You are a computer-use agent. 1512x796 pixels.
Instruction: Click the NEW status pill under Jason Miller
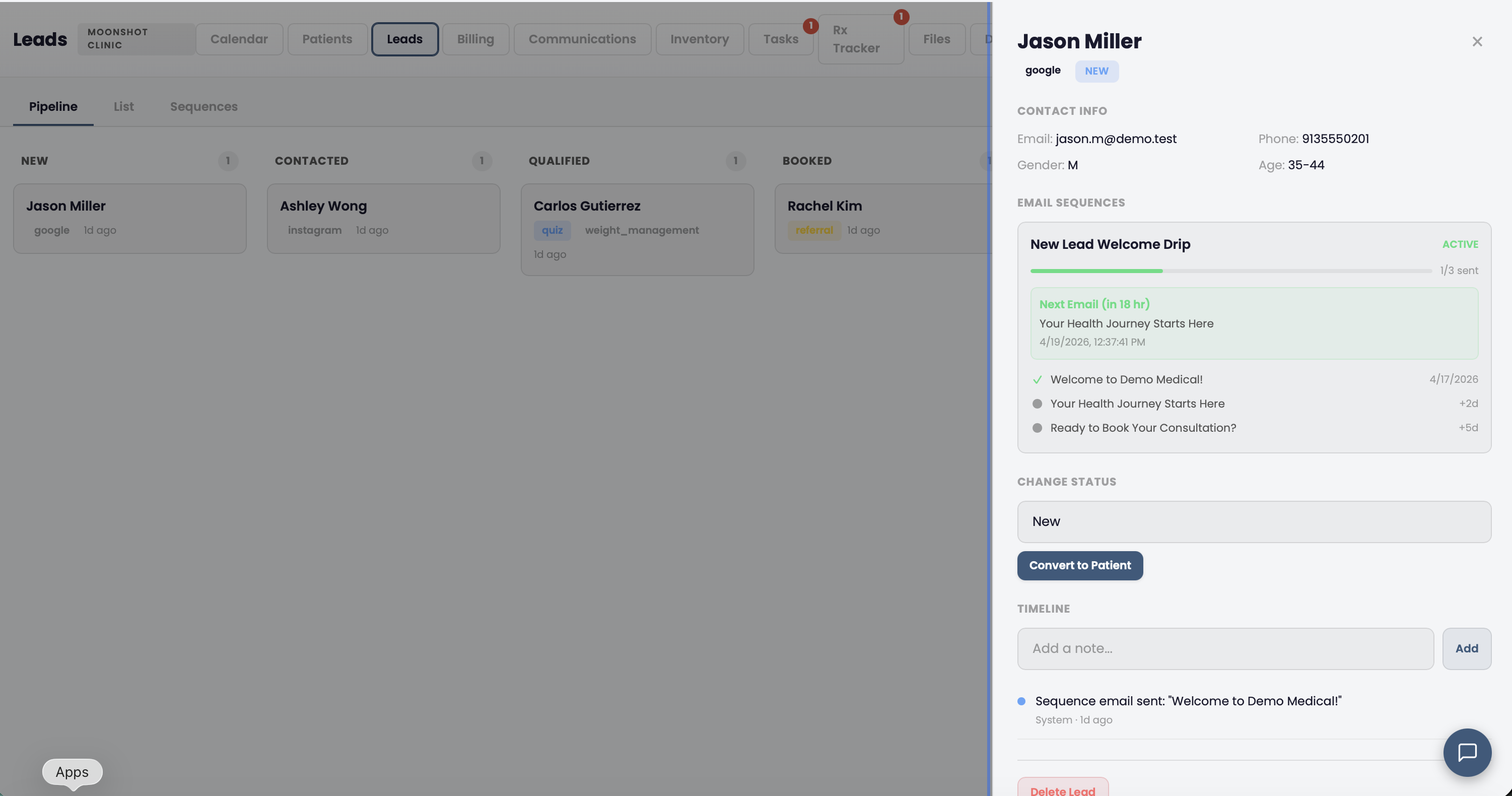coord(1096,71)
